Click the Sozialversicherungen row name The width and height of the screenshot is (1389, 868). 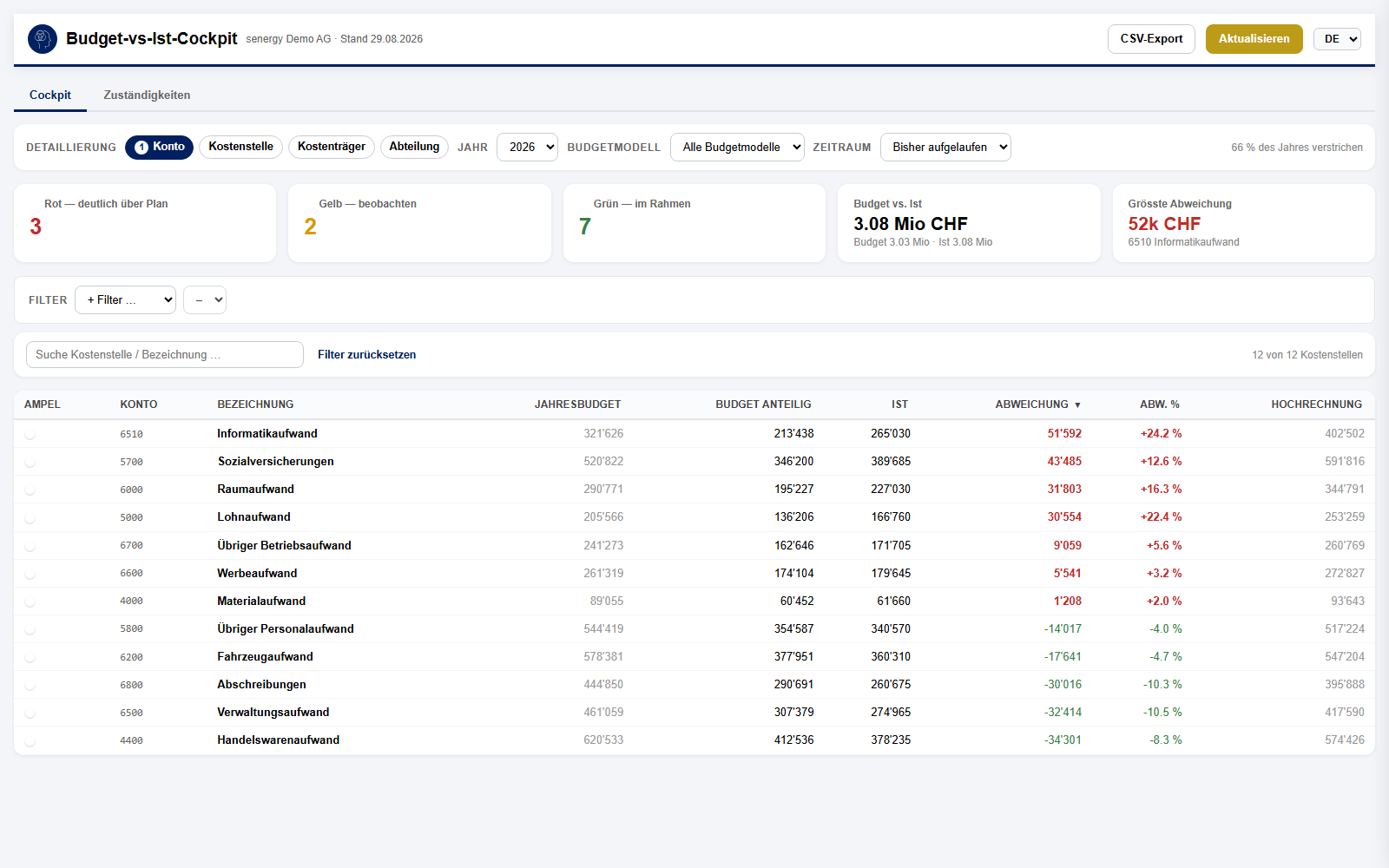tap(276, 462)
